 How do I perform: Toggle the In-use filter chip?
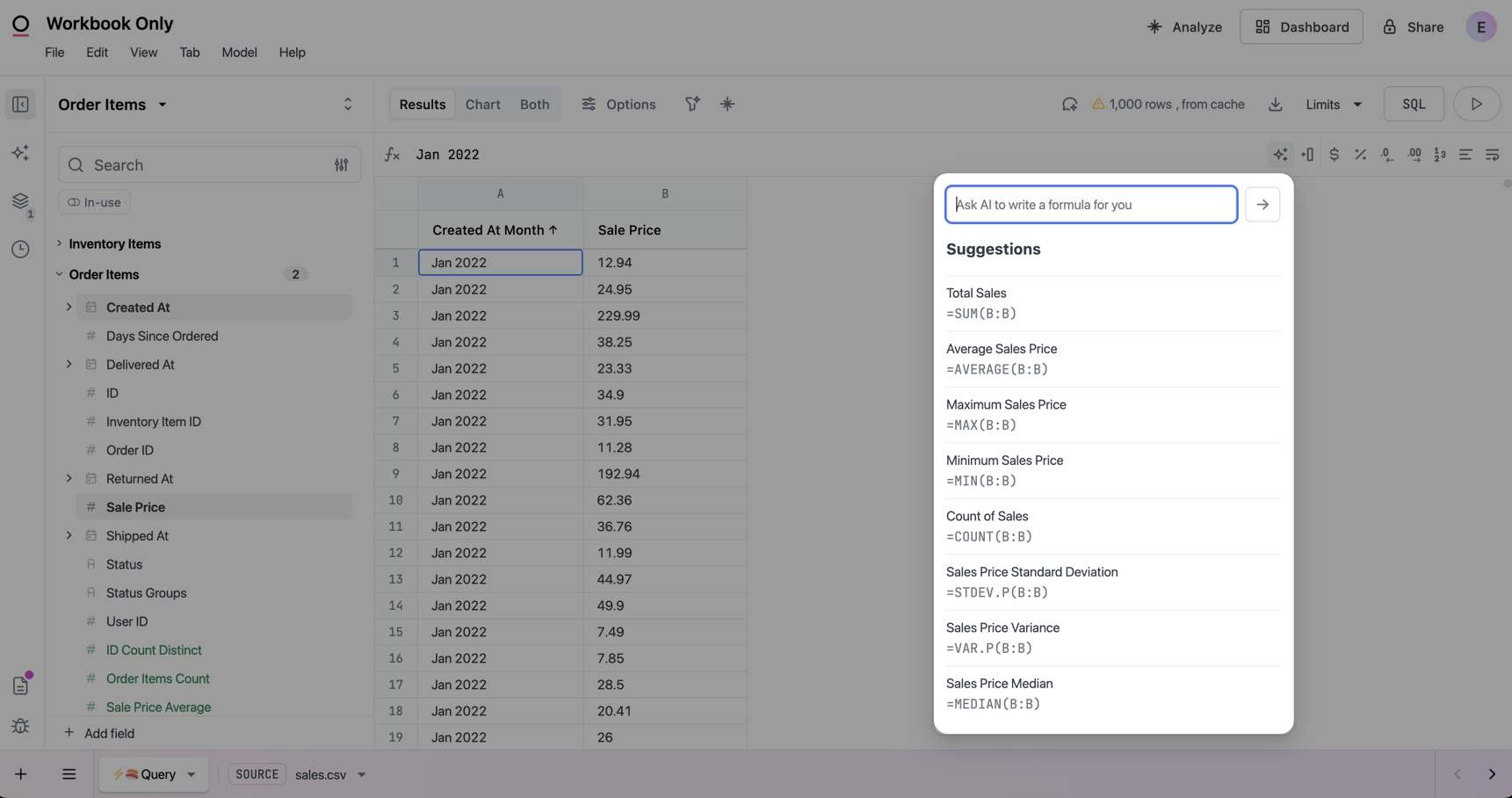pyautogui.click(x=93, y=202)
